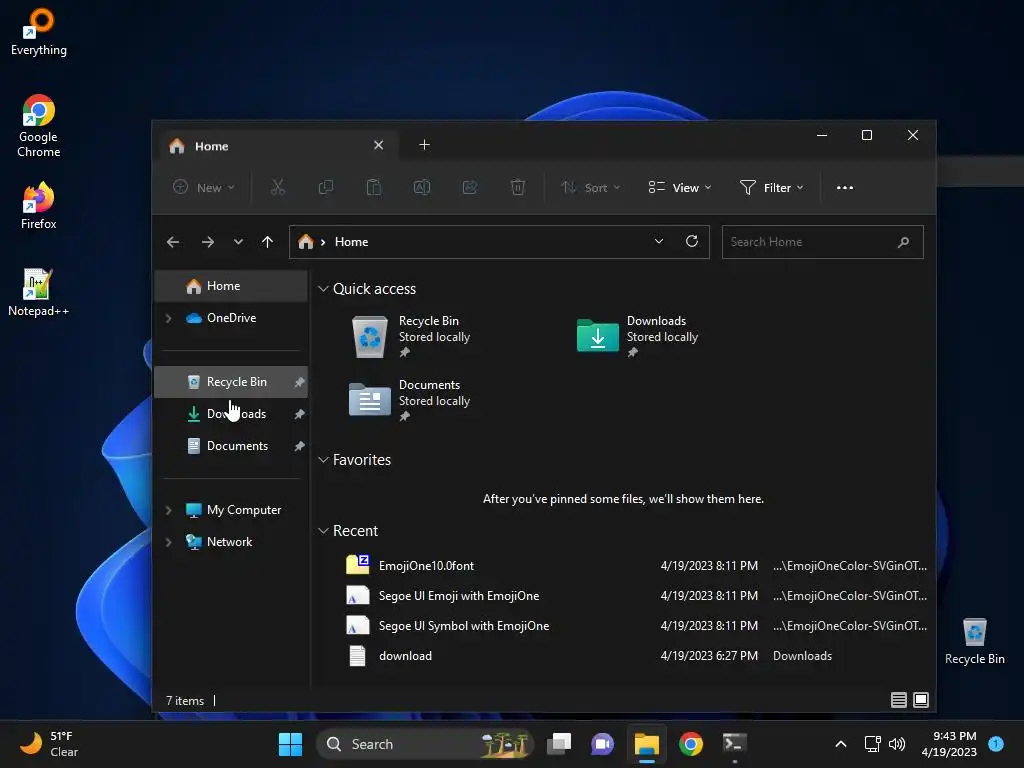Go forward with the right arrow button
Image resolution: width=1024 pixels, height=768 pixels.
point(208,242)
